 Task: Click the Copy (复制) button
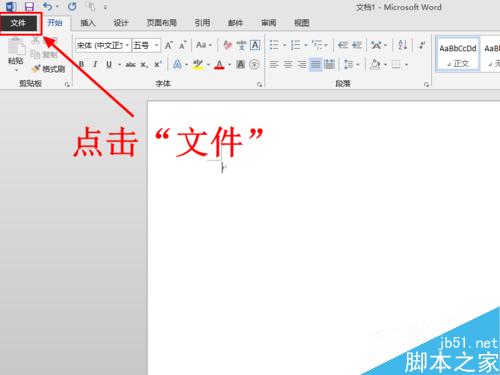pyautogui.click(x=44, y=54)
